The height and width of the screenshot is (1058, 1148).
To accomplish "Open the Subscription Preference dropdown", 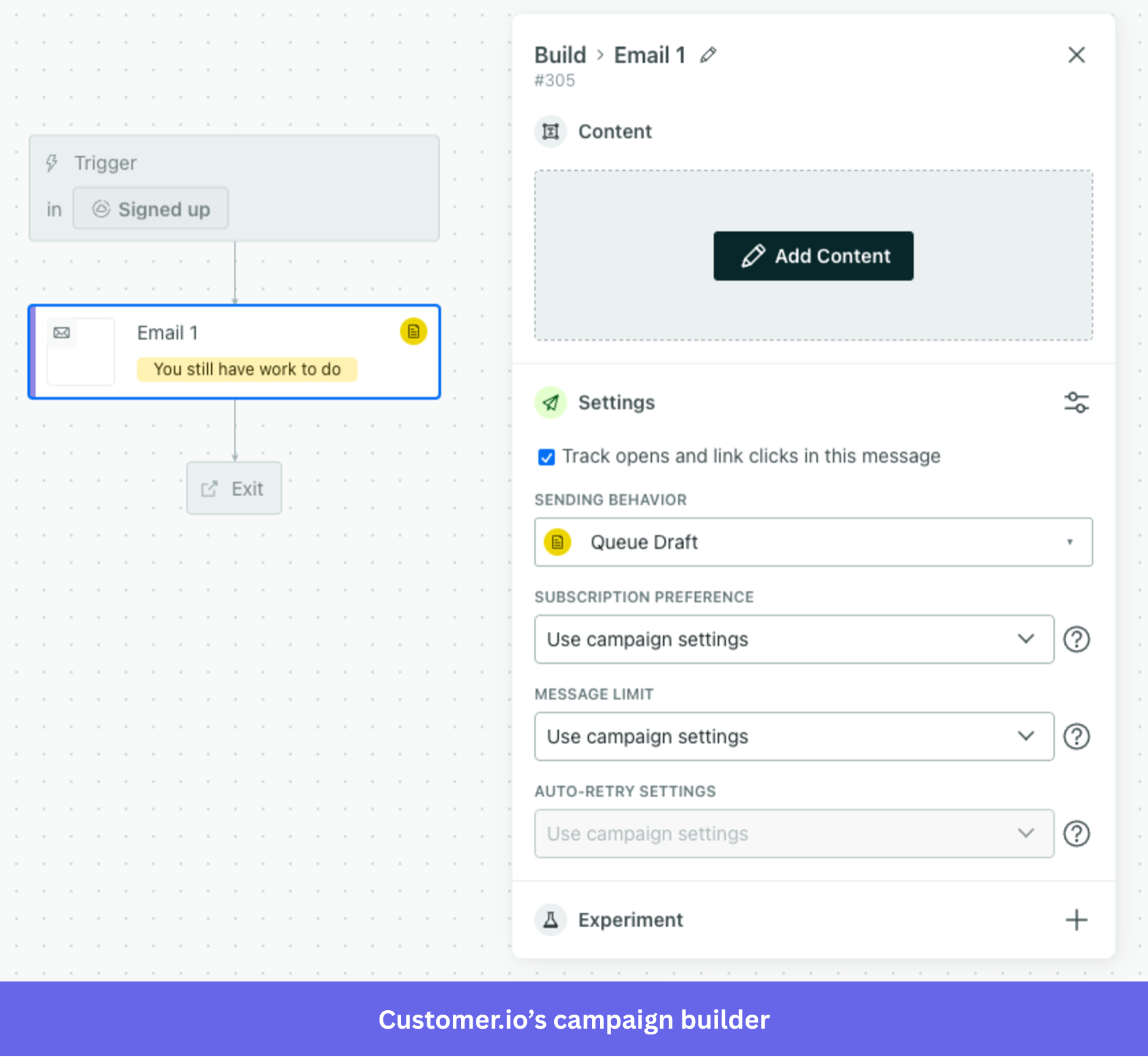I will pos(794,639).
